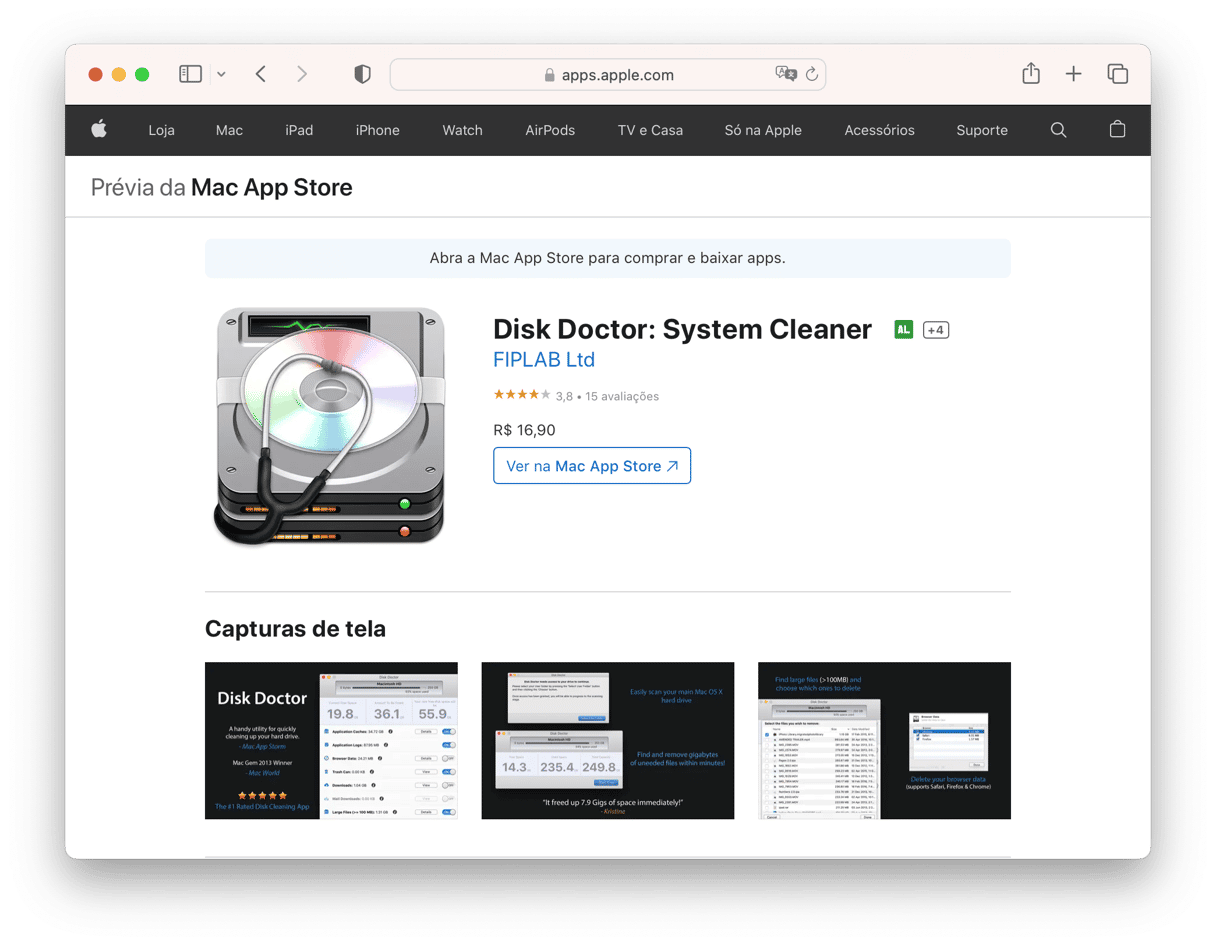Open the Share menu
The image size is (1216, 945).
point(1031,73)
